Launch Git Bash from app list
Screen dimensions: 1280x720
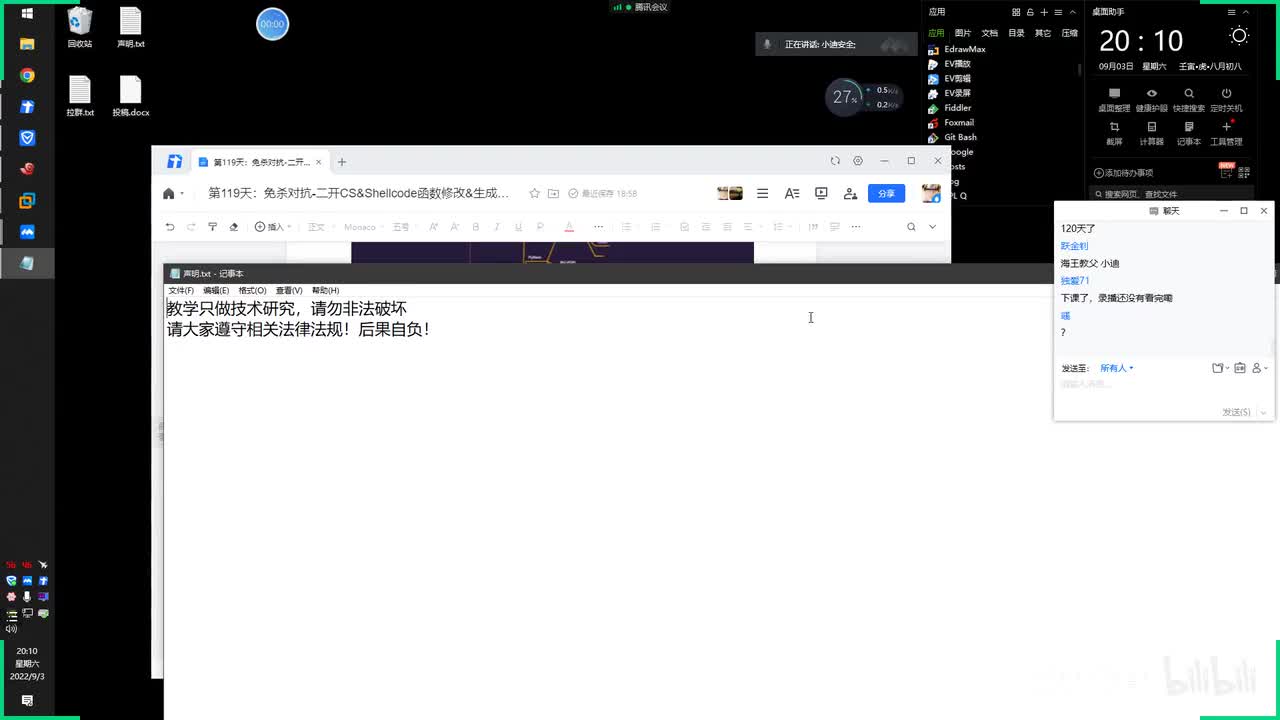click(952, 137)
